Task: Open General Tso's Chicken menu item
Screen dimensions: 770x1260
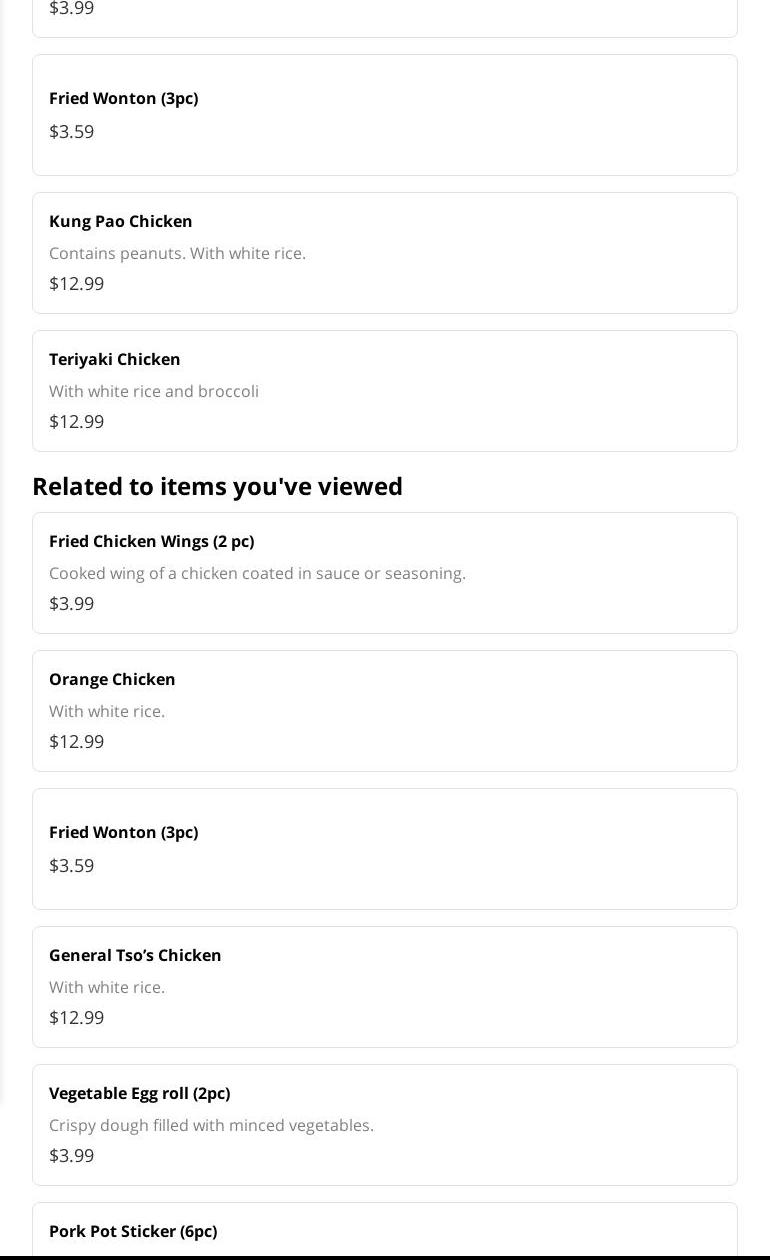Action: [135, 955]
